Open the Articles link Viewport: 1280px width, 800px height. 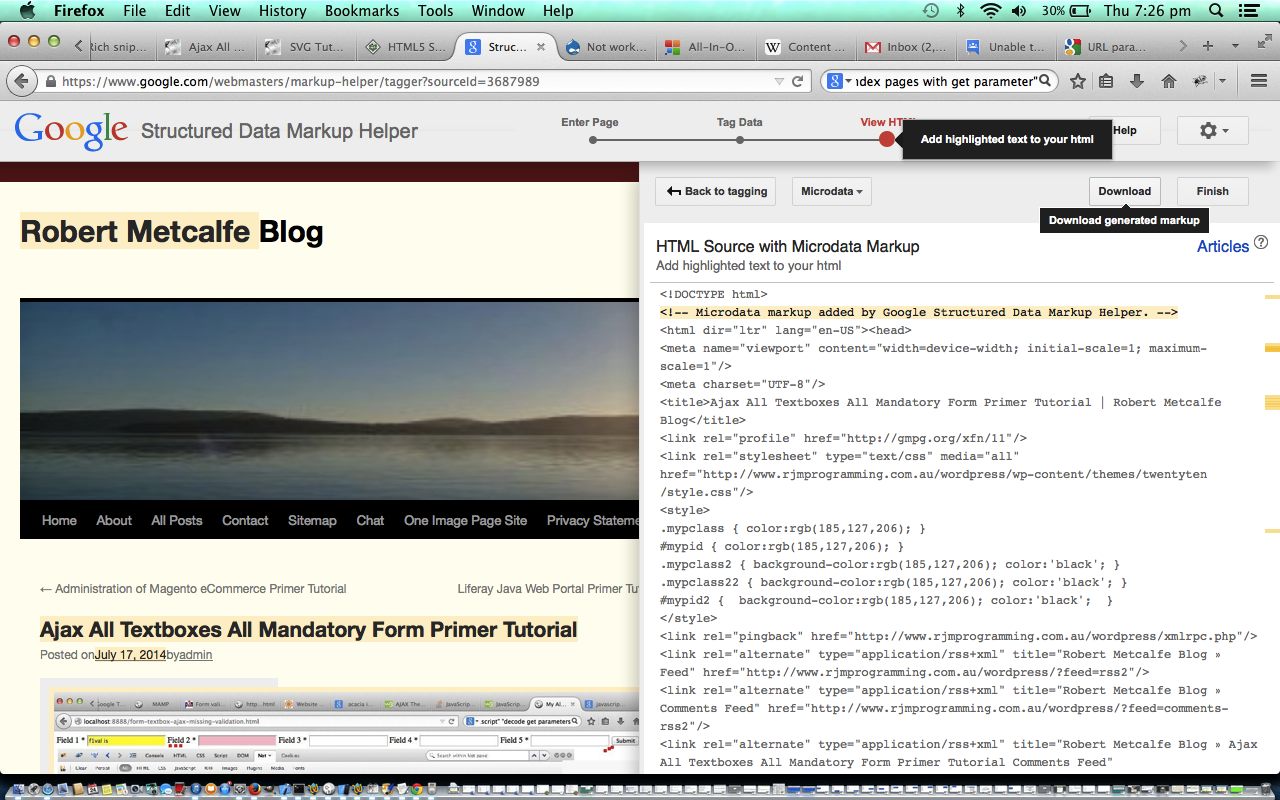(1222, 246)
